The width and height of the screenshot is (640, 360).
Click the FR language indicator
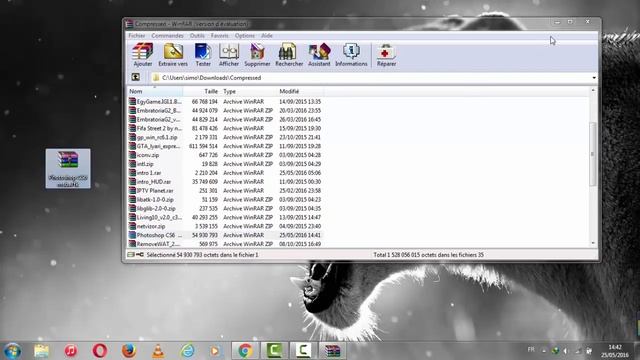[x=531, y=350]
